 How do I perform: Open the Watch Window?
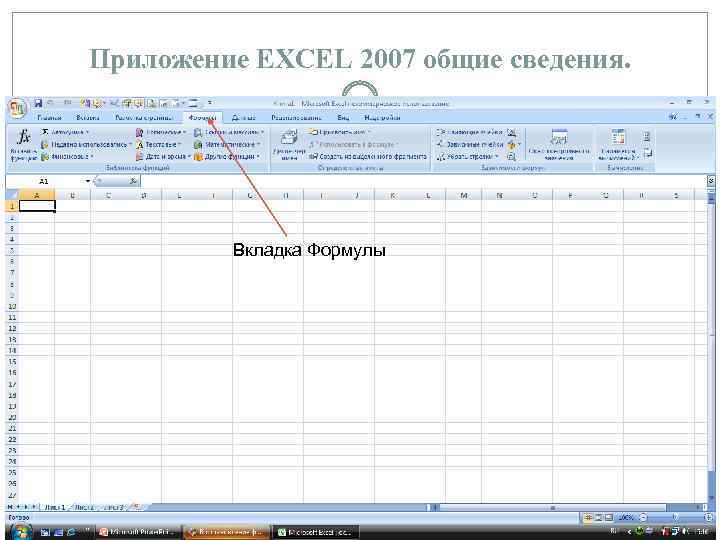tap(559, 145)
